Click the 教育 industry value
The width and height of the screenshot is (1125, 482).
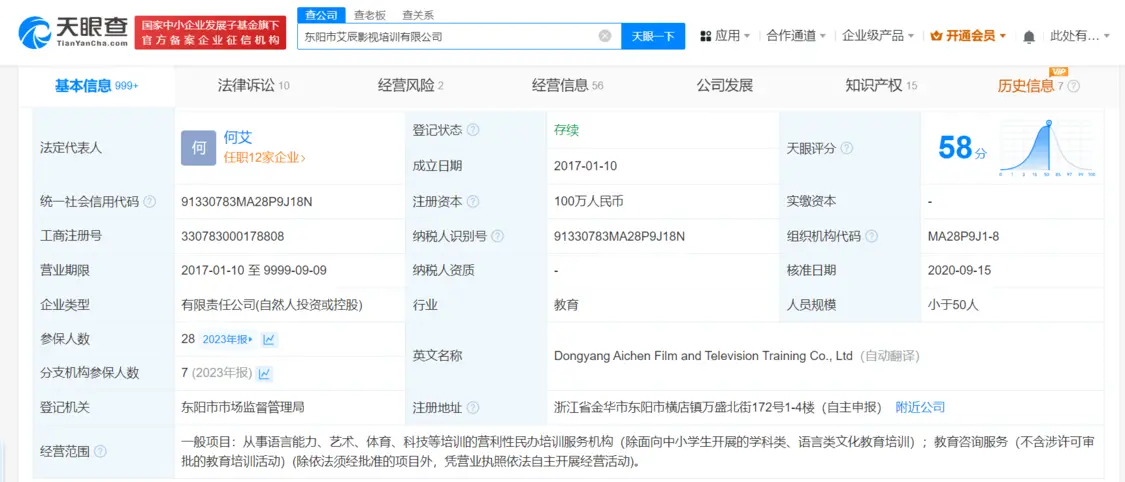point(566,305)
